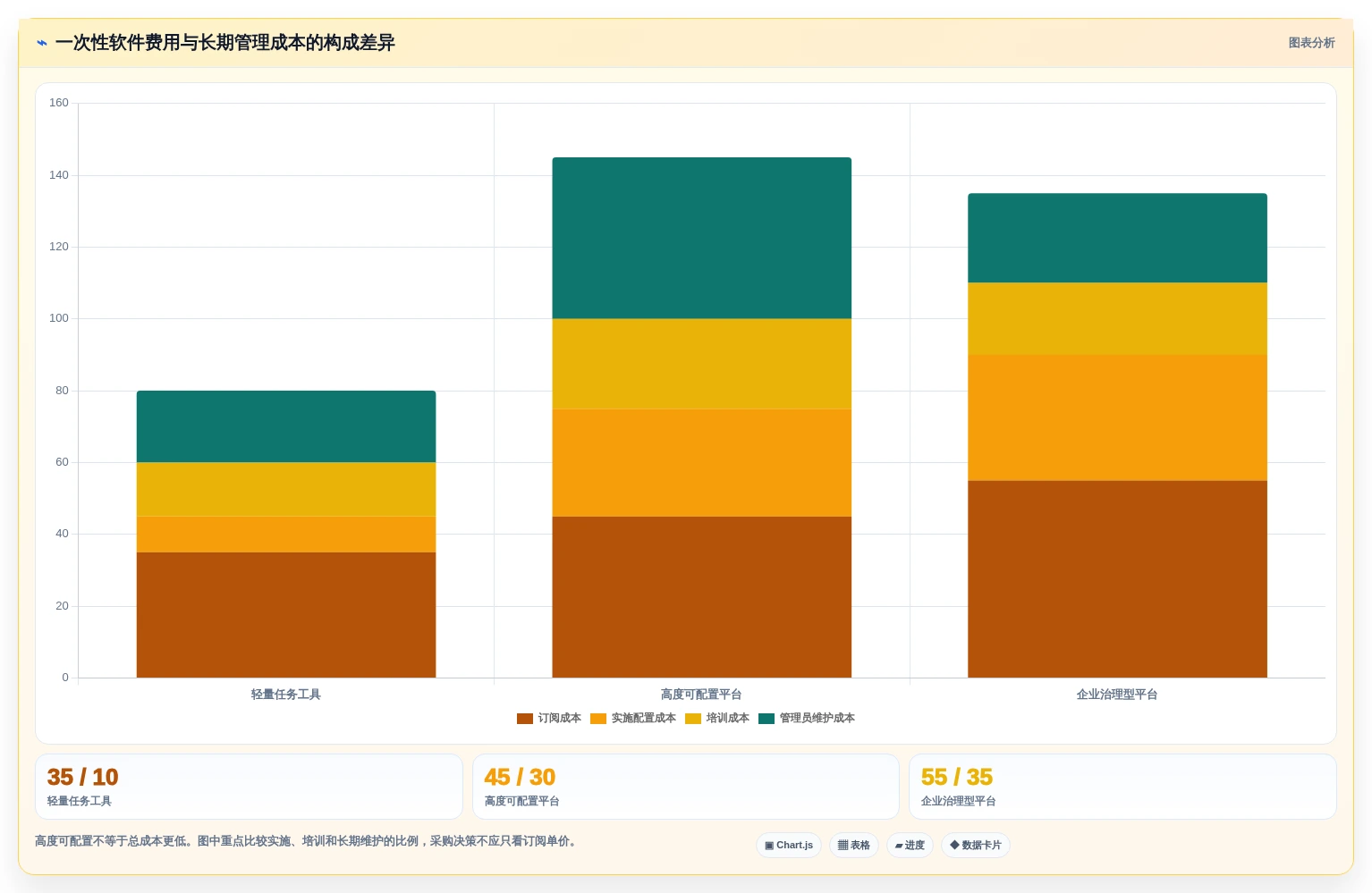Click the 实施配置成本 legend label
This screenshot has height=893, width=1372.
[x=644, y=719]
